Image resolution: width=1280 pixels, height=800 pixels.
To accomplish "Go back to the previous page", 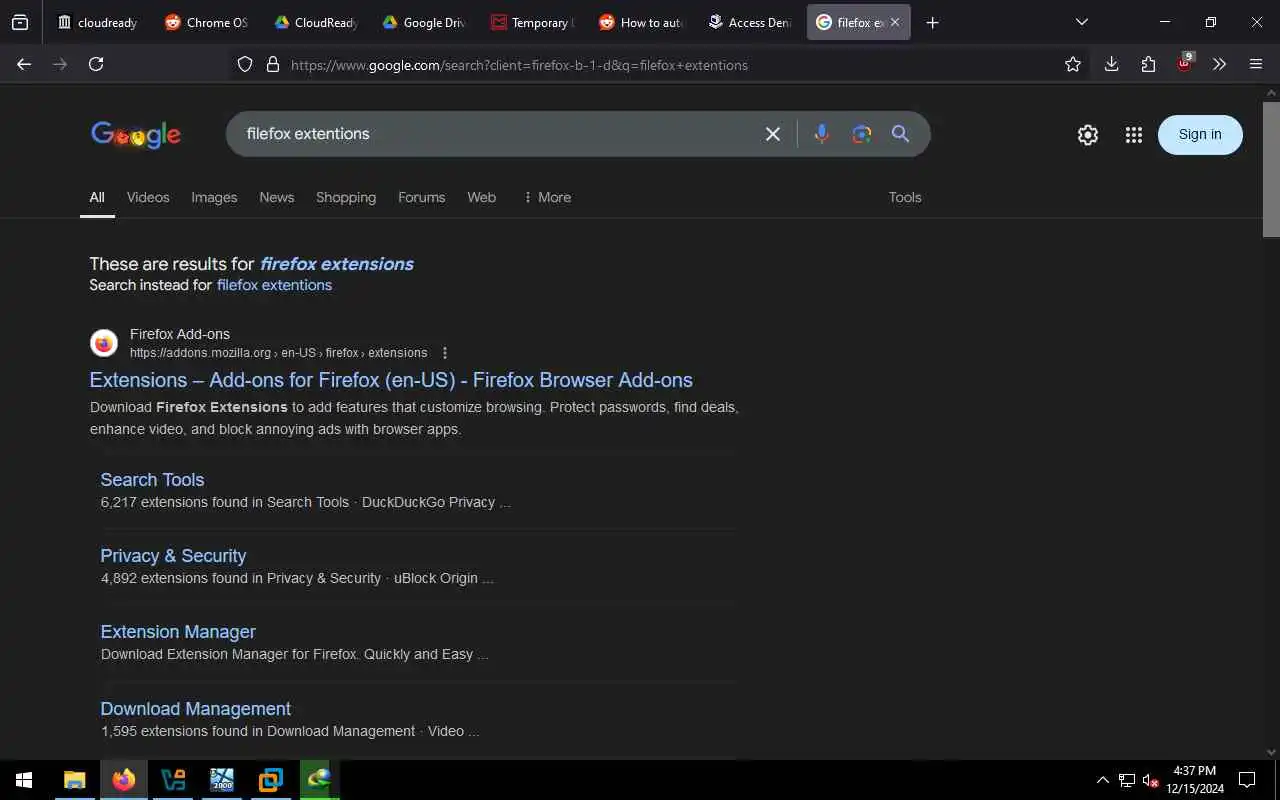I will click(x=24, y=64).
